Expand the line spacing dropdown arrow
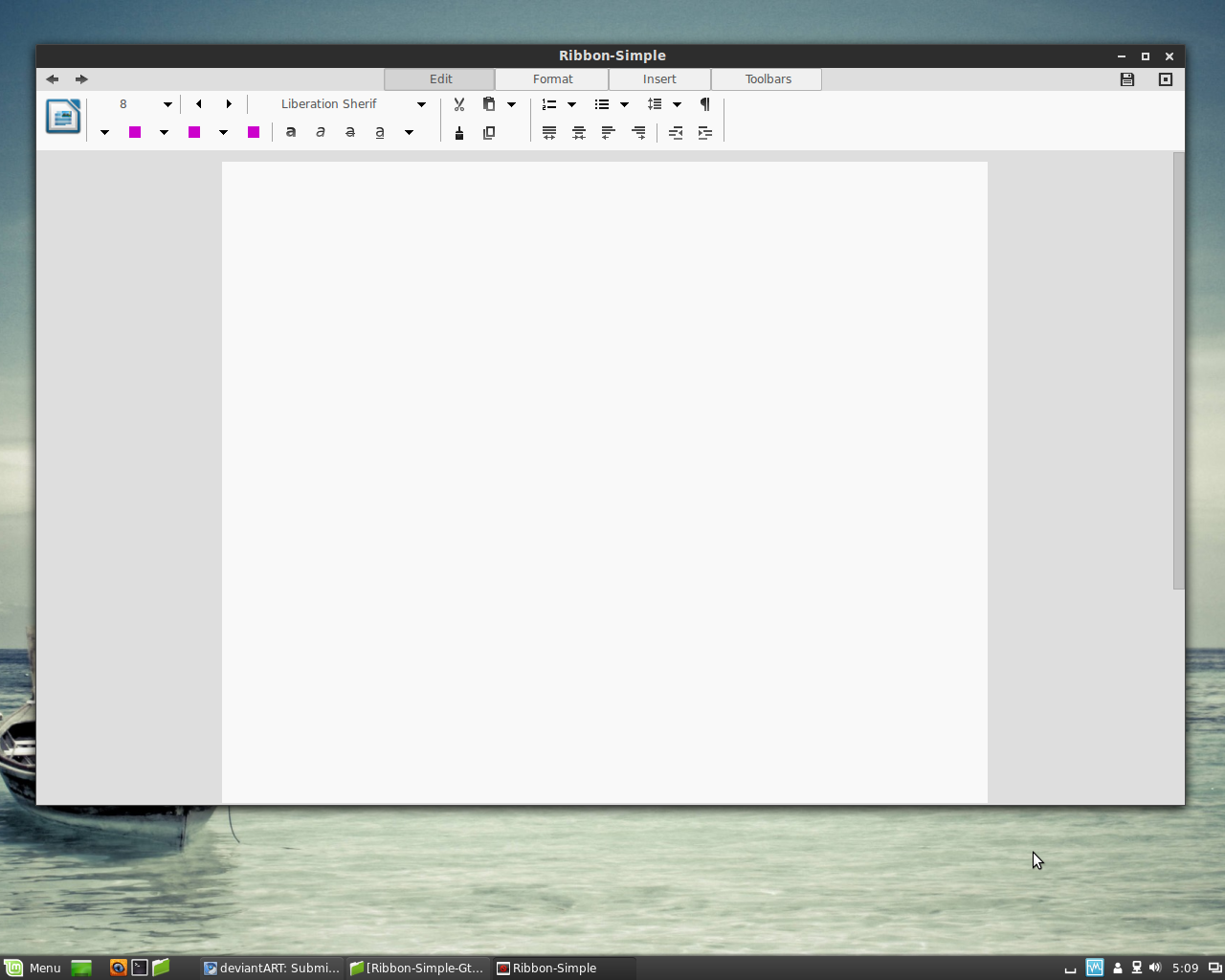The width and height of the screenshot is (1225, 980). point(677,104)
